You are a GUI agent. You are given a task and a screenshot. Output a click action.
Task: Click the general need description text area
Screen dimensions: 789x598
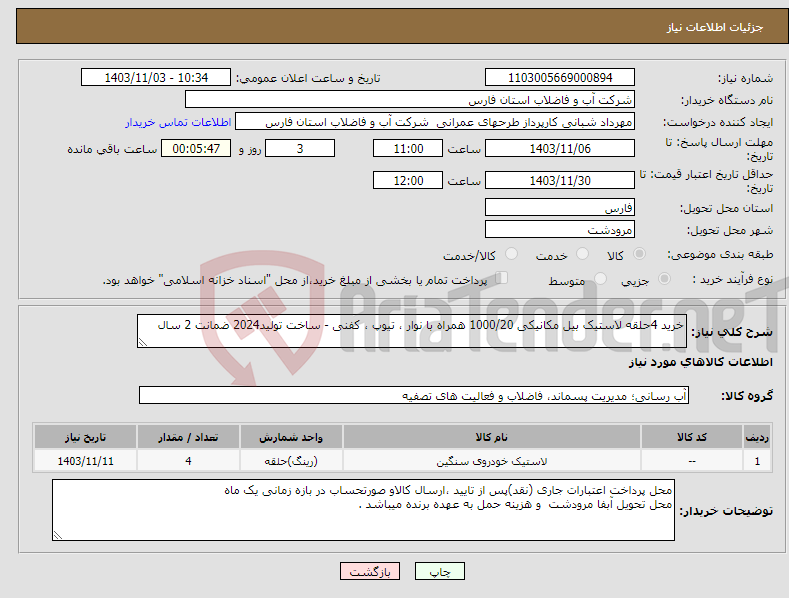[412, 331]
